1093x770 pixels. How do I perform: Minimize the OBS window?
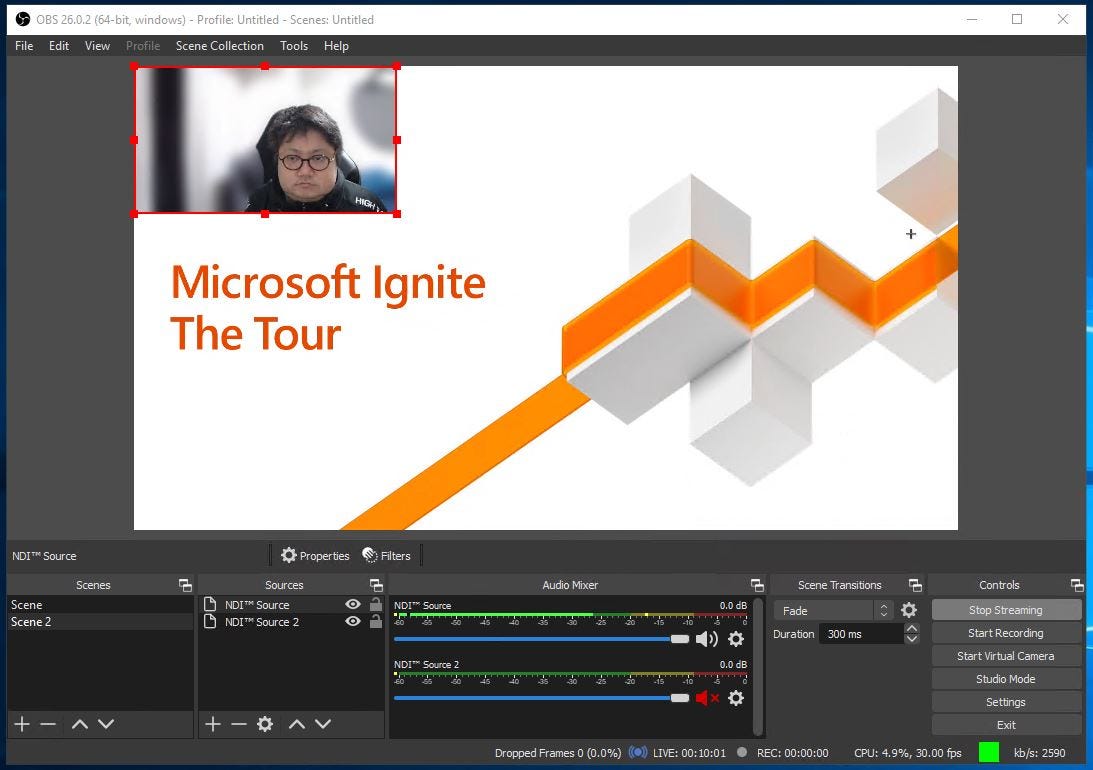pyautogui.click(x=972, y=20)
